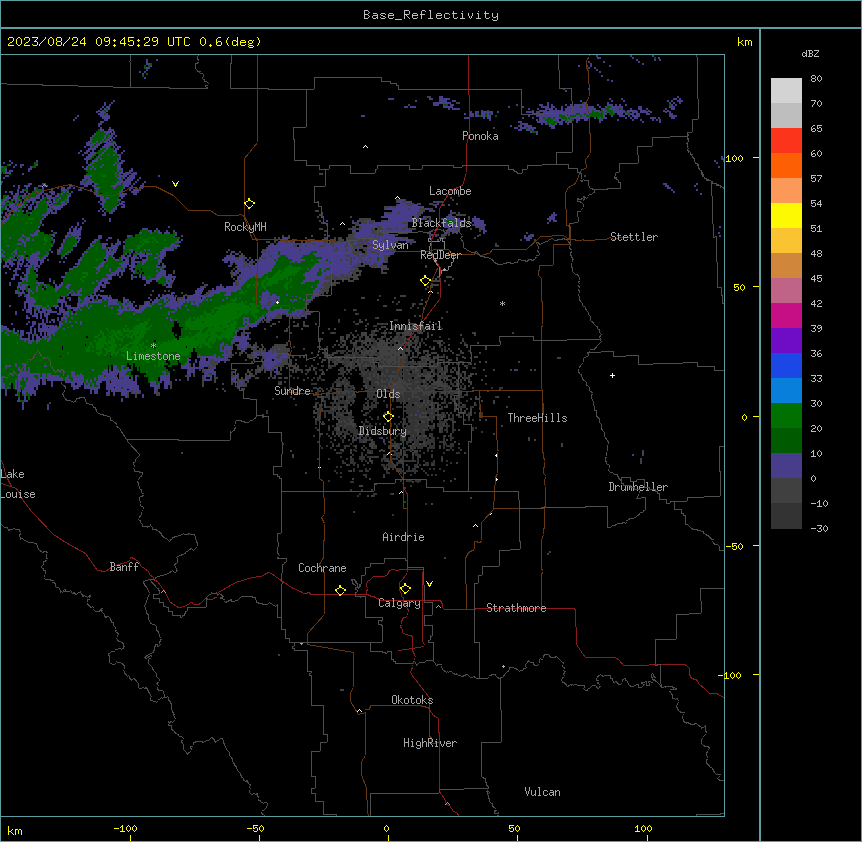Click the Calgary city label

pos(399,603)
